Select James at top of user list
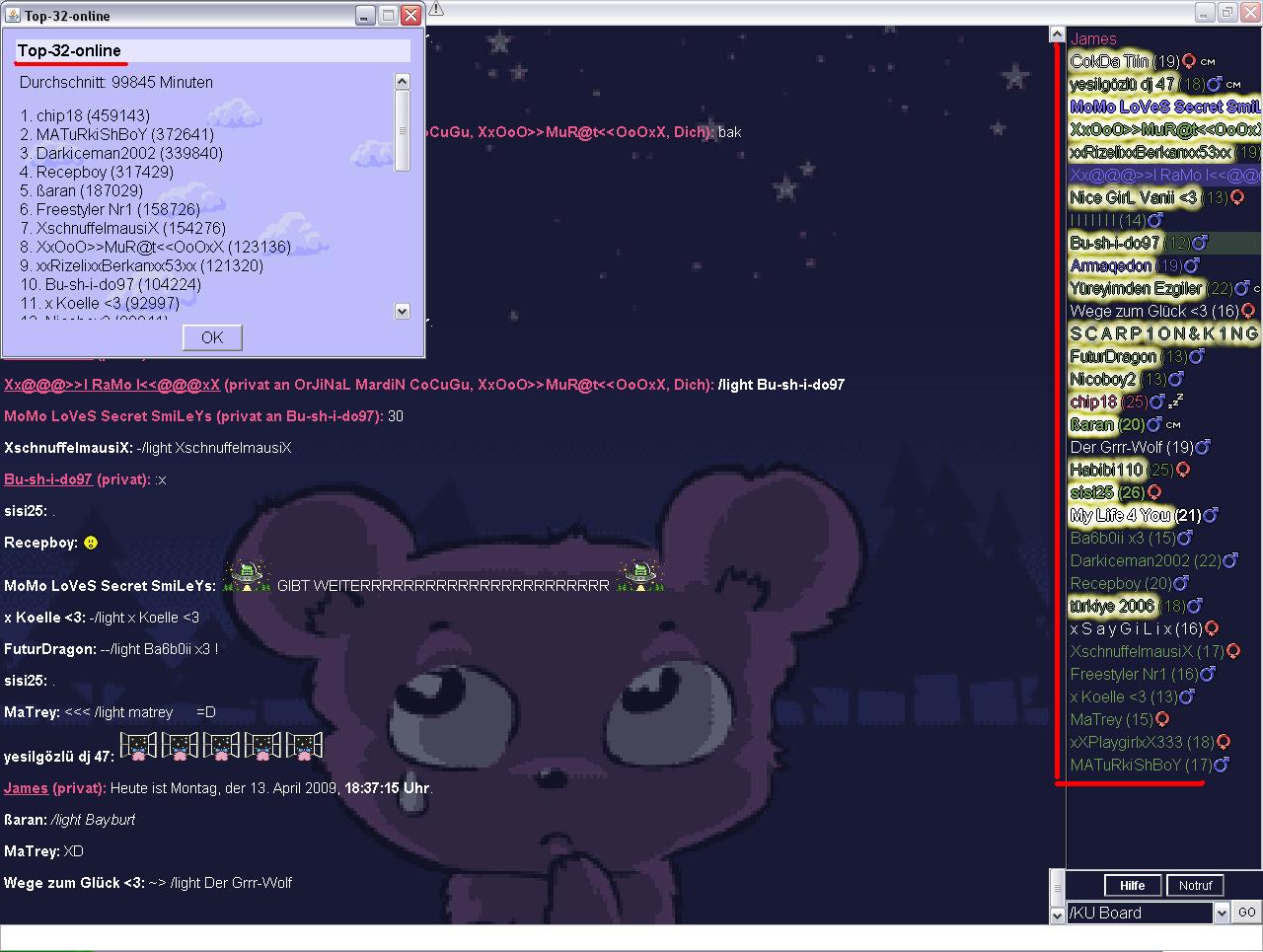This screenshot has width=1263, height=952. pos(1093,38)
